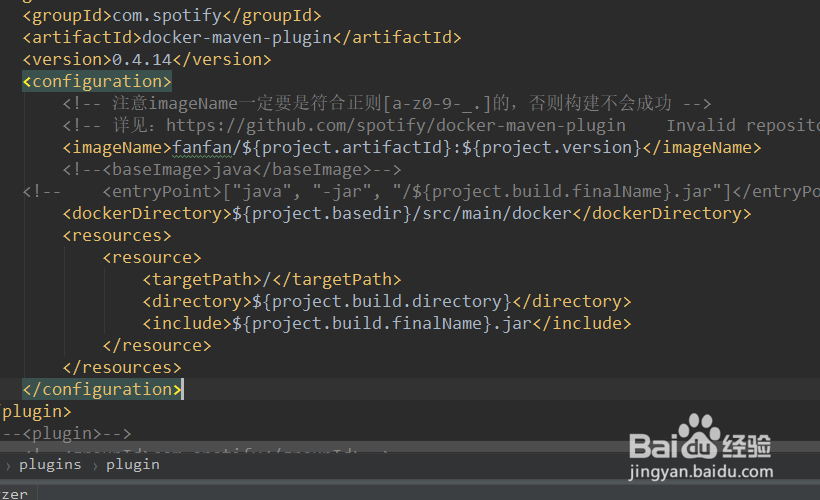Click the opening <configuration> tag
820x500 pixels.
[97, 82]
